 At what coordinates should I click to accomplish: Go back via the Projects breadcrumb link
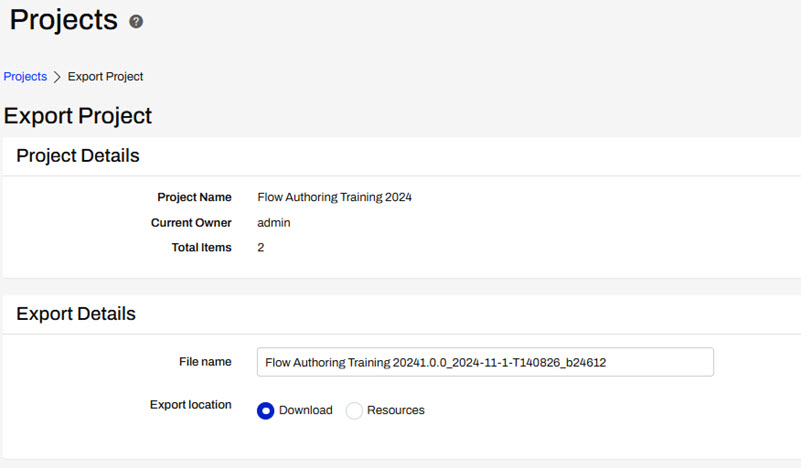tap(25, 77)
